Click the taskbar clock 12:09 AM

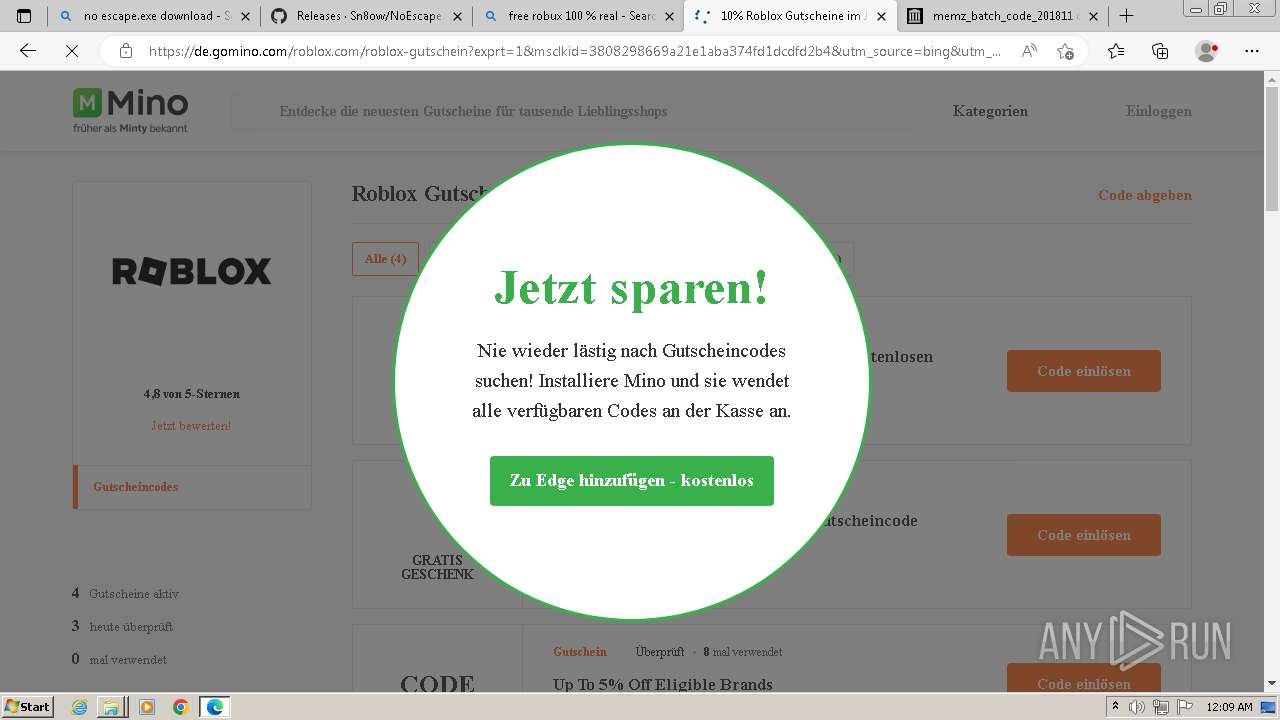(1229, 707)
